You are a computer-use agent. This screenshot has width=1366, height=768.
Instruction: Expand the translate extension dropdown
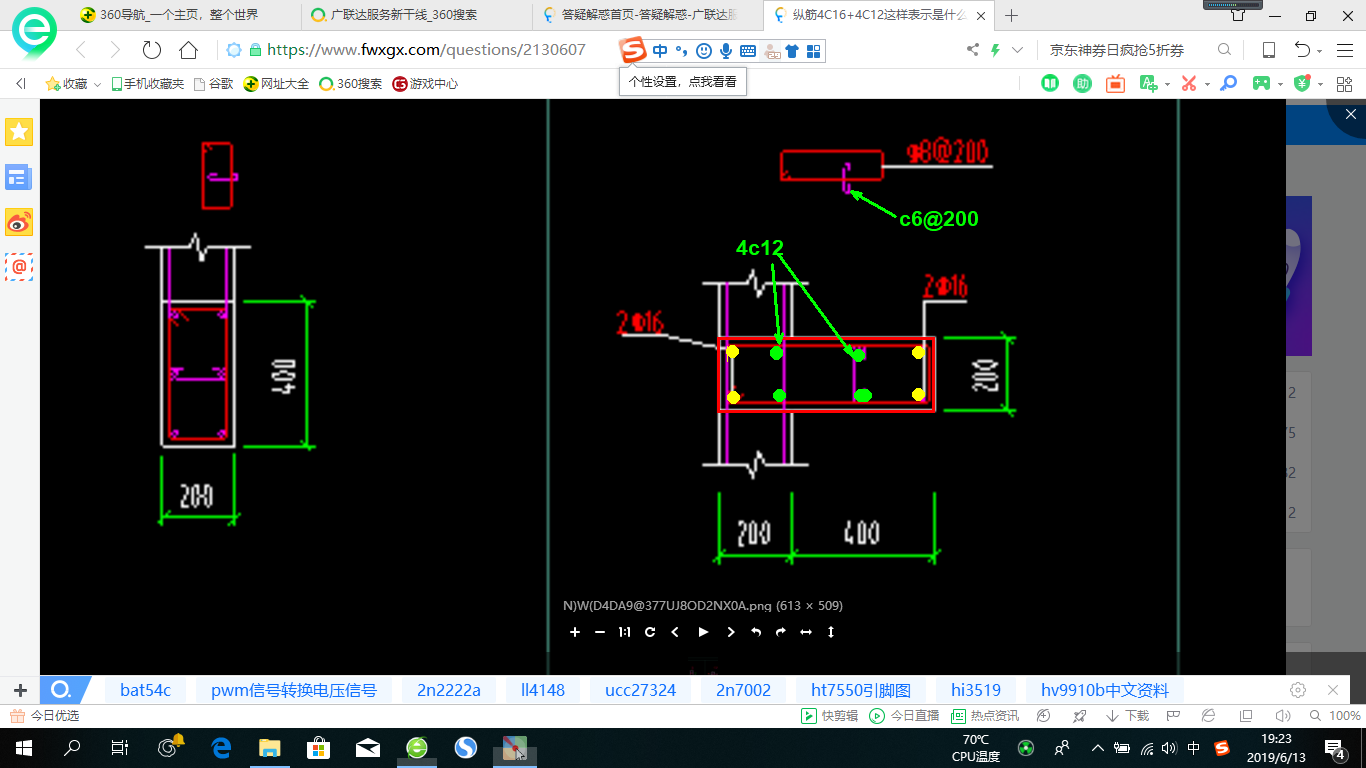point(1168,85)
